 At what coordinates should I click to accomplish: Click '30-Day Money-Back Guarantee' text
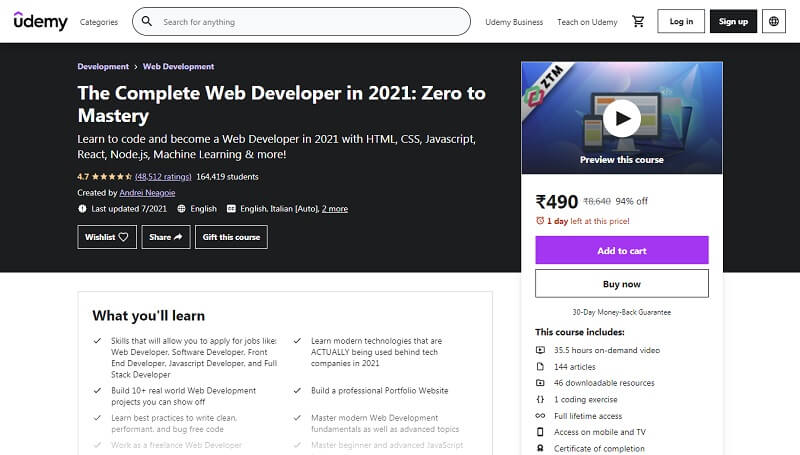621,312
